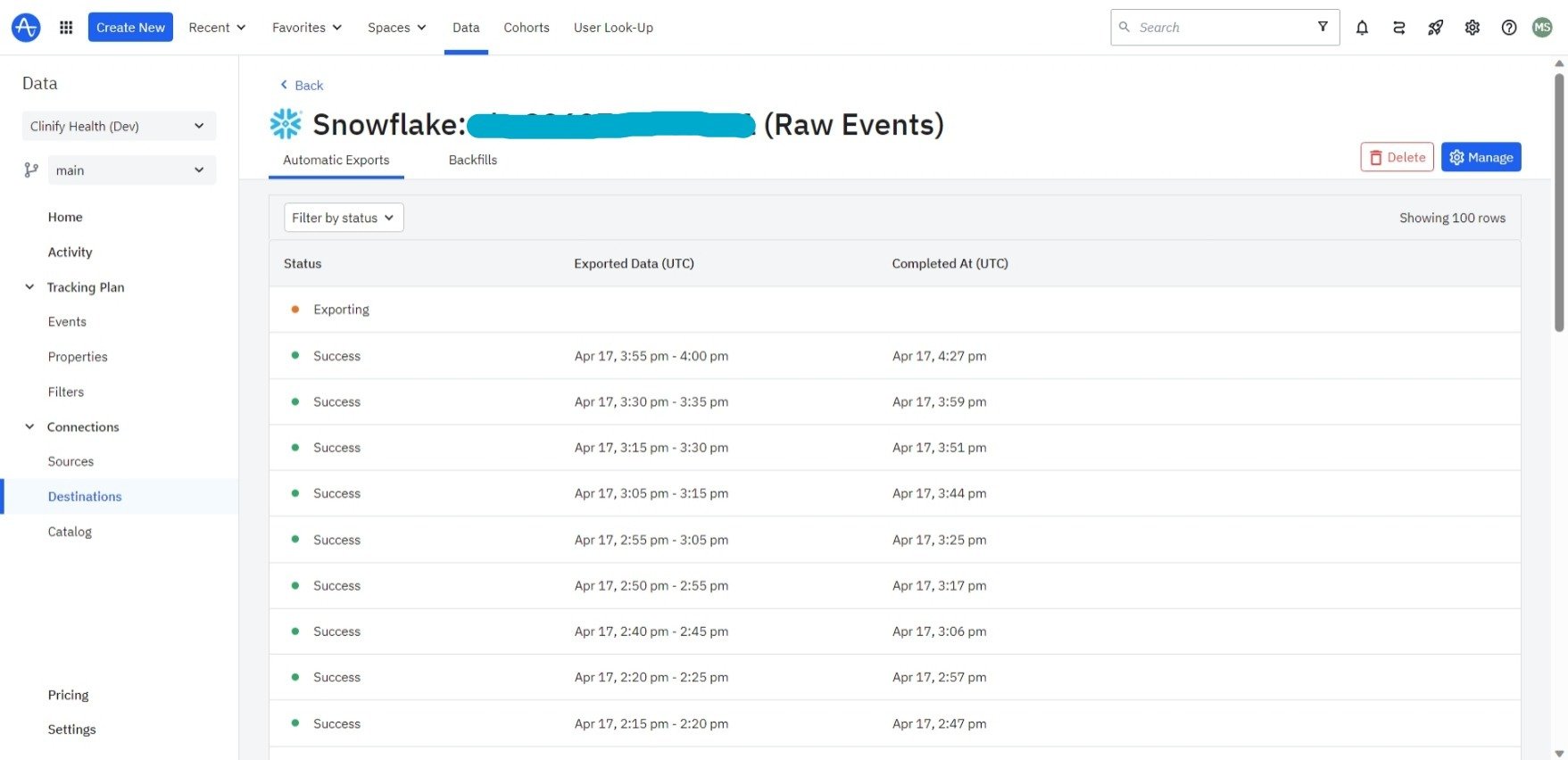
Task: Click the rocket icon in header
Action: tap(1435, 28)
